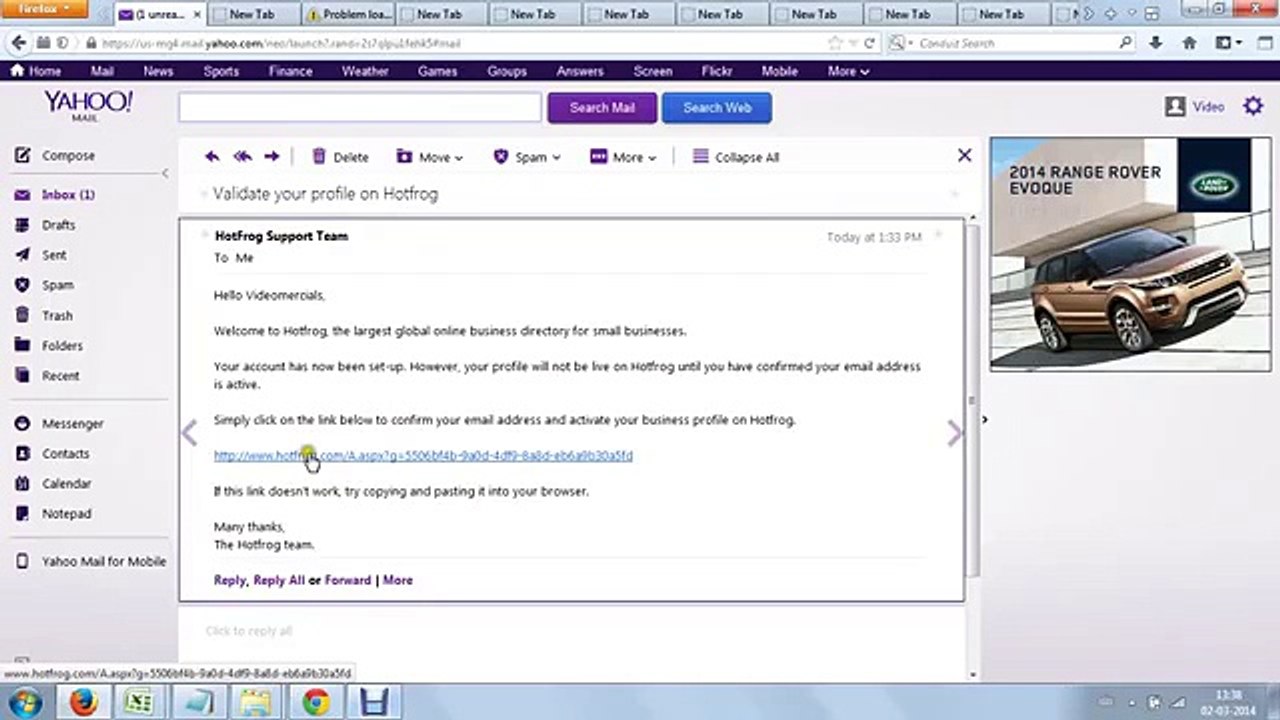Launch Google Chrome from the taskbar
The image size is (1280, 720).
(316, 702)
